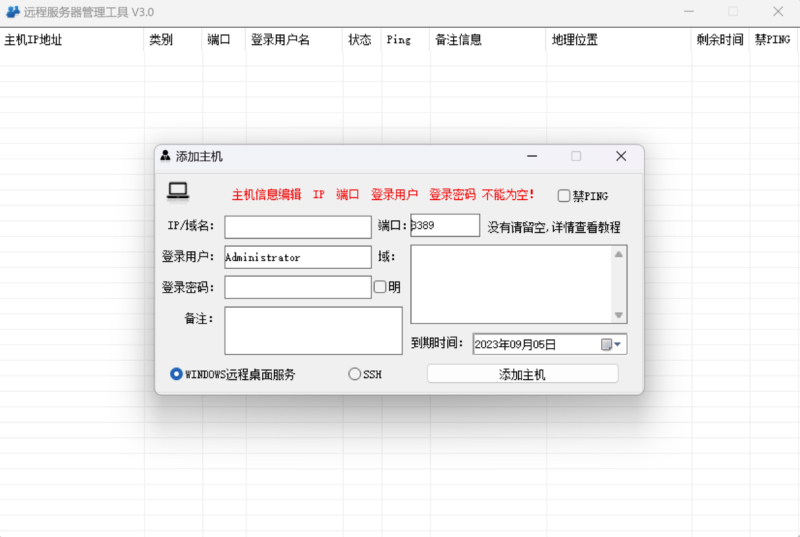The width and height of the screenshot is (800, 537).
Task: Focus the IP/域名 input field
Action: [298, 227]
